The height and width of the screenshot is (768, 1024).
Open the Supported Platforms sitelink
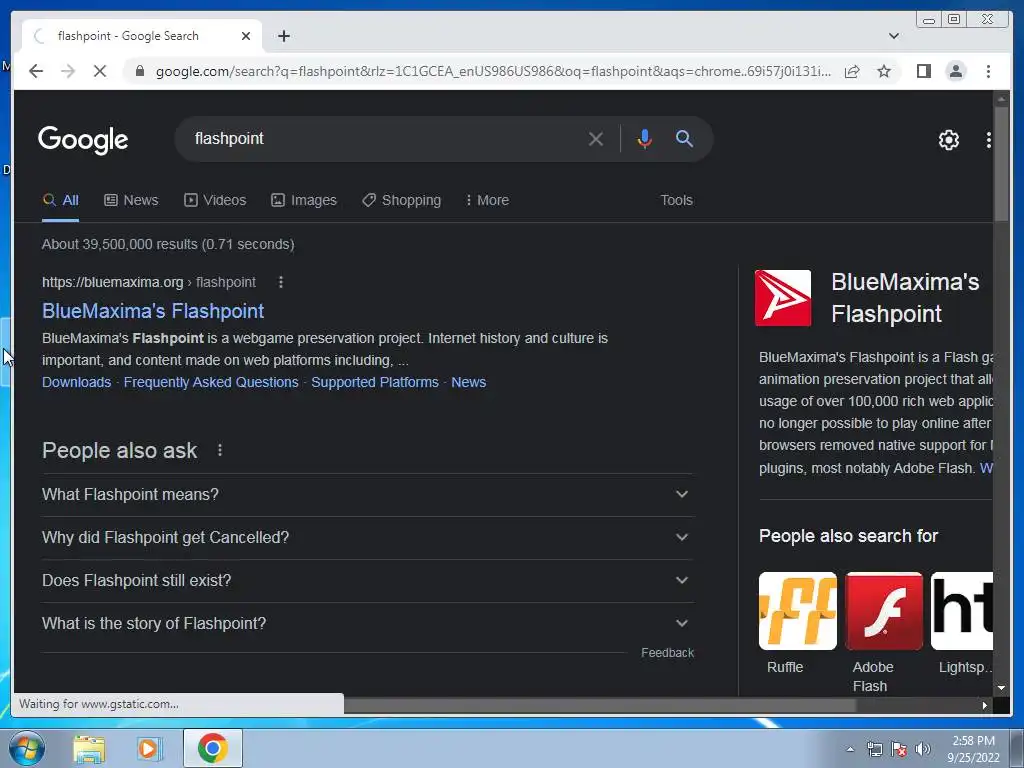(375, 382)
